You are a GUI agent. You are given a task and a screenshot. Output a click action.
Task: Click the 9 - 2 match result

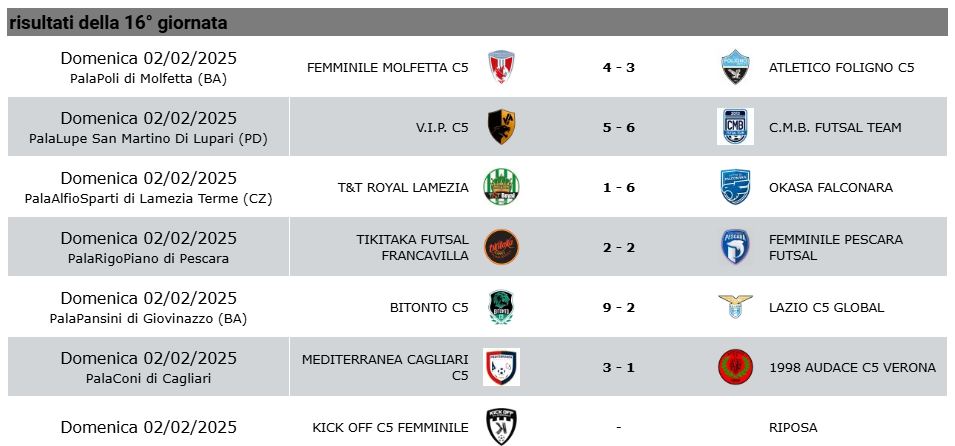619,308
